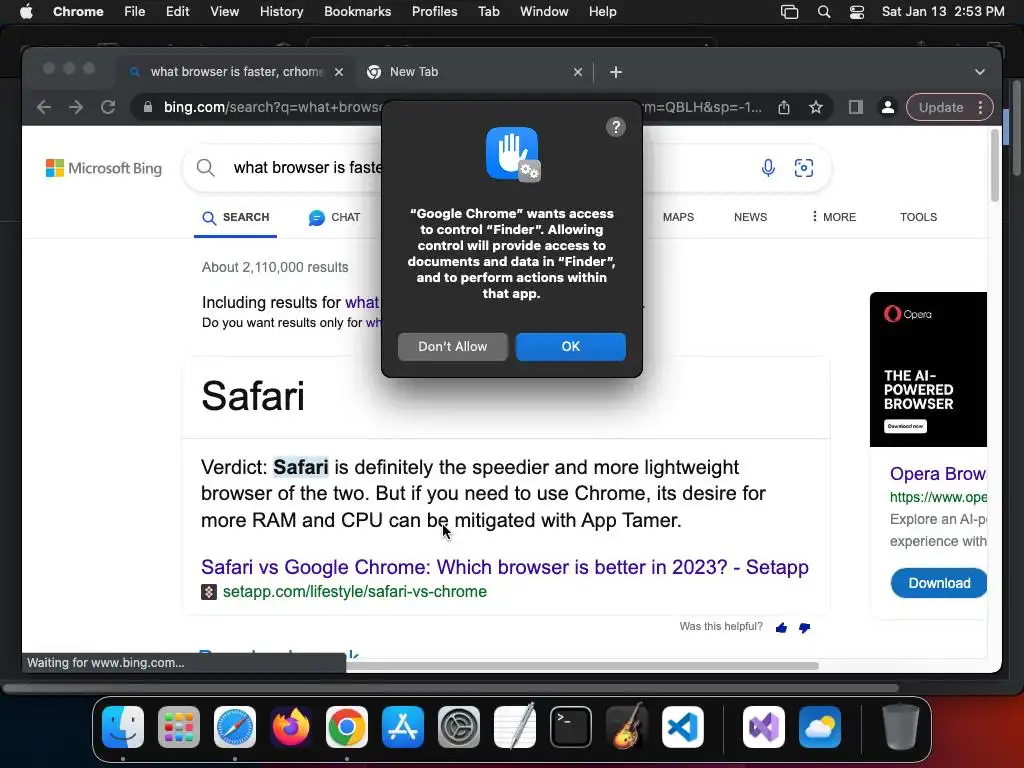Open the Chrome three-dot menu
The image size is (1024, 768).
(980, 107)
